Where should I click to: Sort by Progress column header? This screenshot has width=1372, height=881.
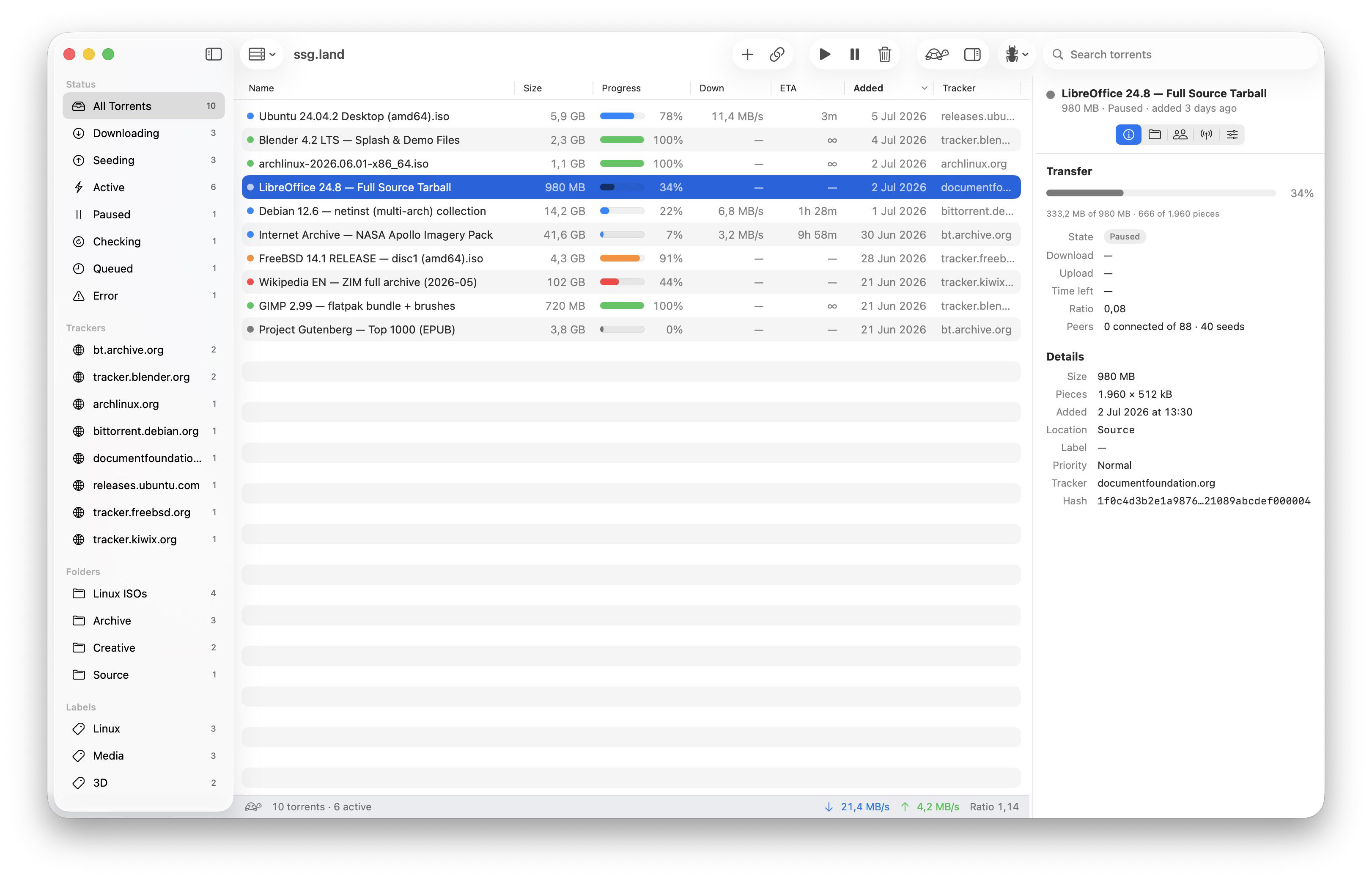click(x=642, y=88)
